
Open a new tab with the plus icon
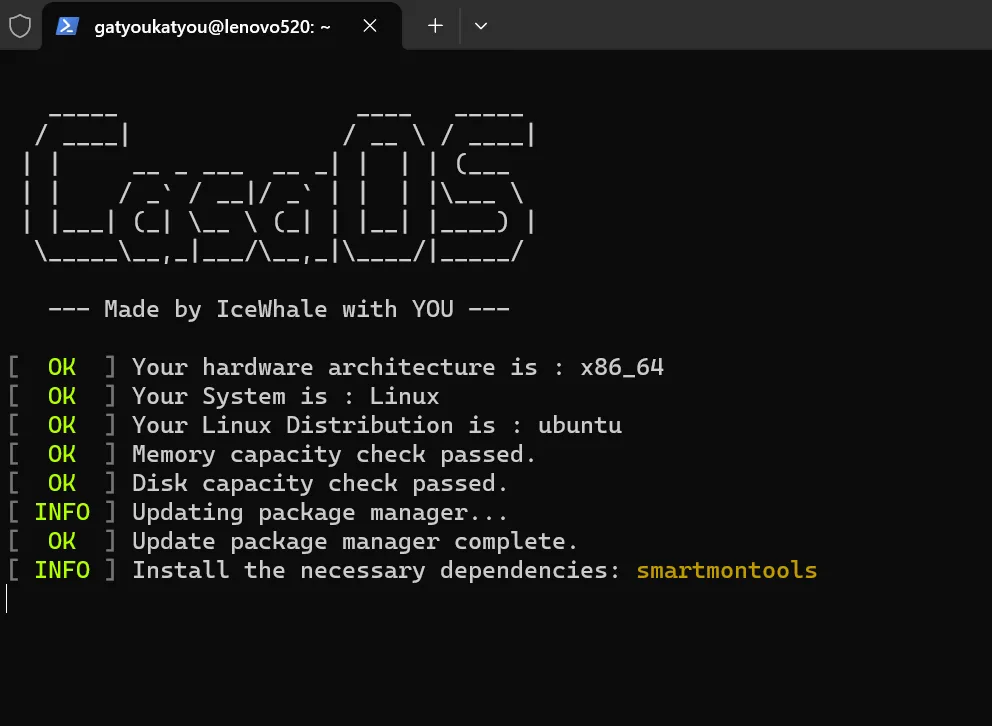pos(435,26)
